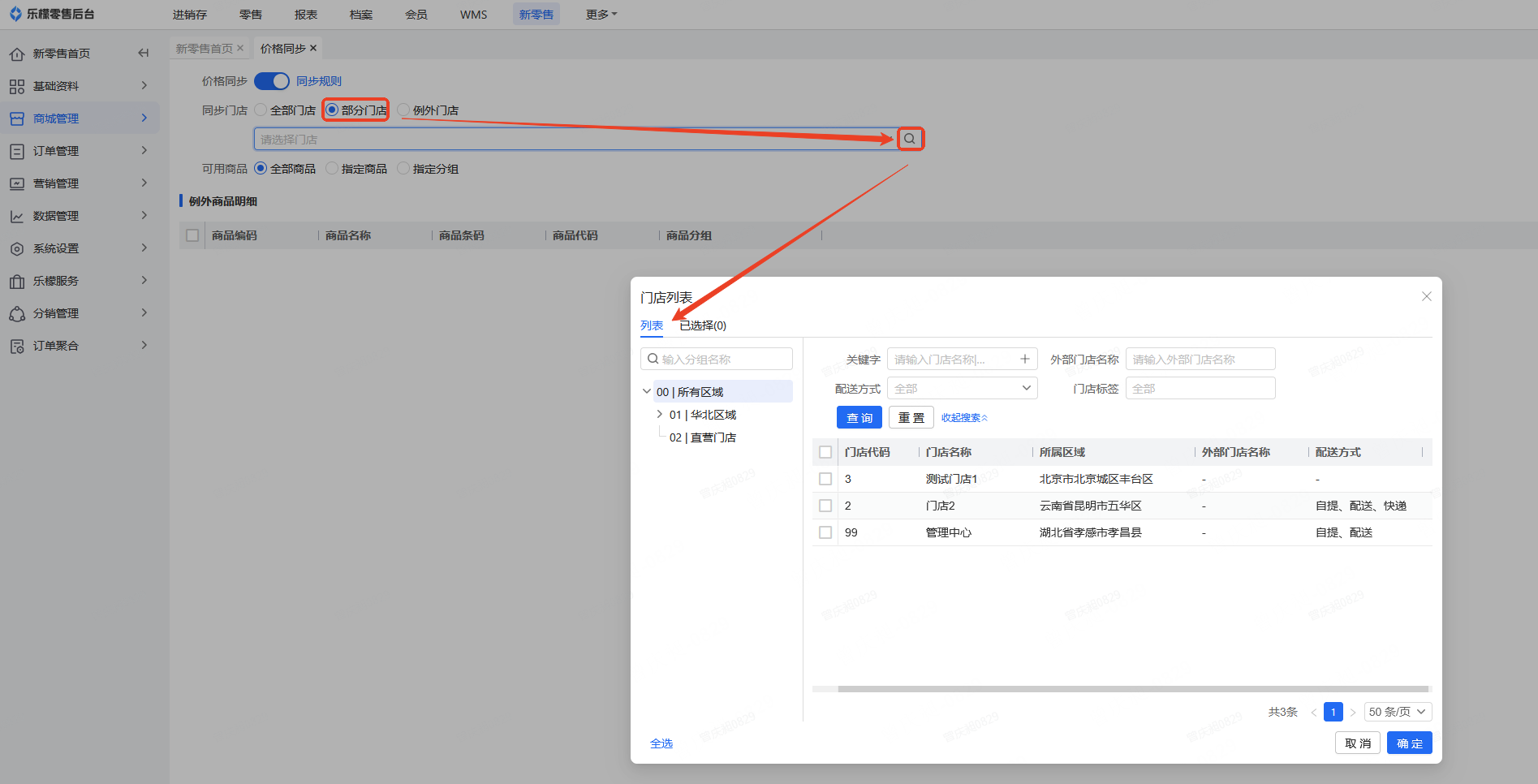Switch to 已选择(0) tab
This screenshot has height=784, width=1538.
[703, 325]
